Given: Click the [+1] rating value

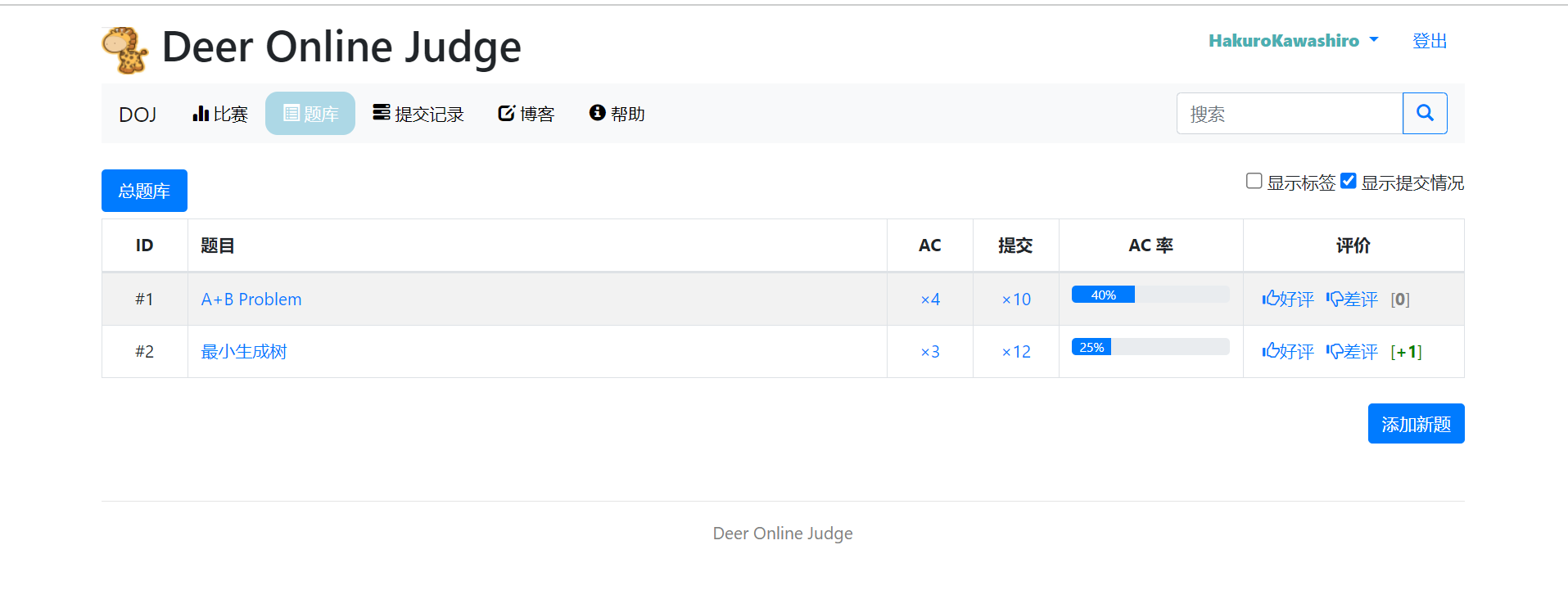Looking at the screenshot, I should point(1406,352).
